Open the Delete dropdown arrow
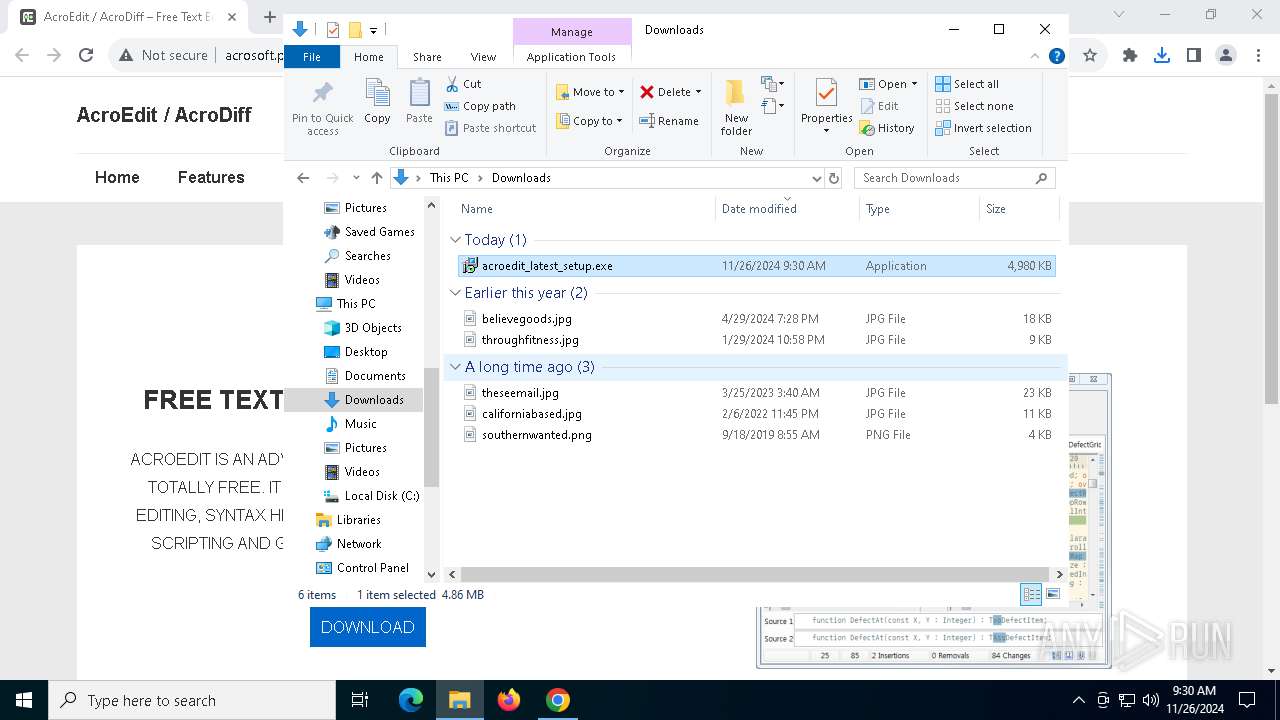The width and height of the screenshot is (1280, 720). (x=698, y=92)
